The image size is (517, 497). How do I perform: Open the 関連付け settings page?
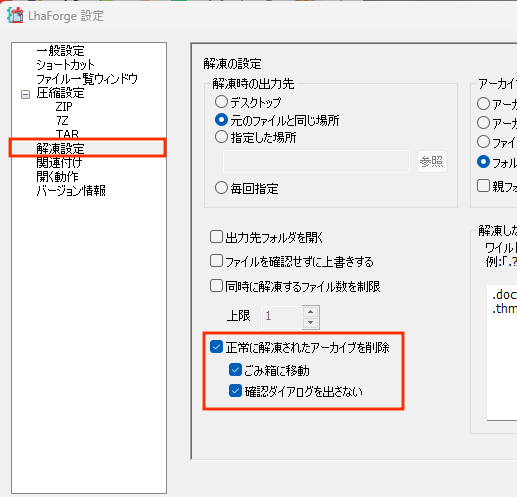[59, 163]
